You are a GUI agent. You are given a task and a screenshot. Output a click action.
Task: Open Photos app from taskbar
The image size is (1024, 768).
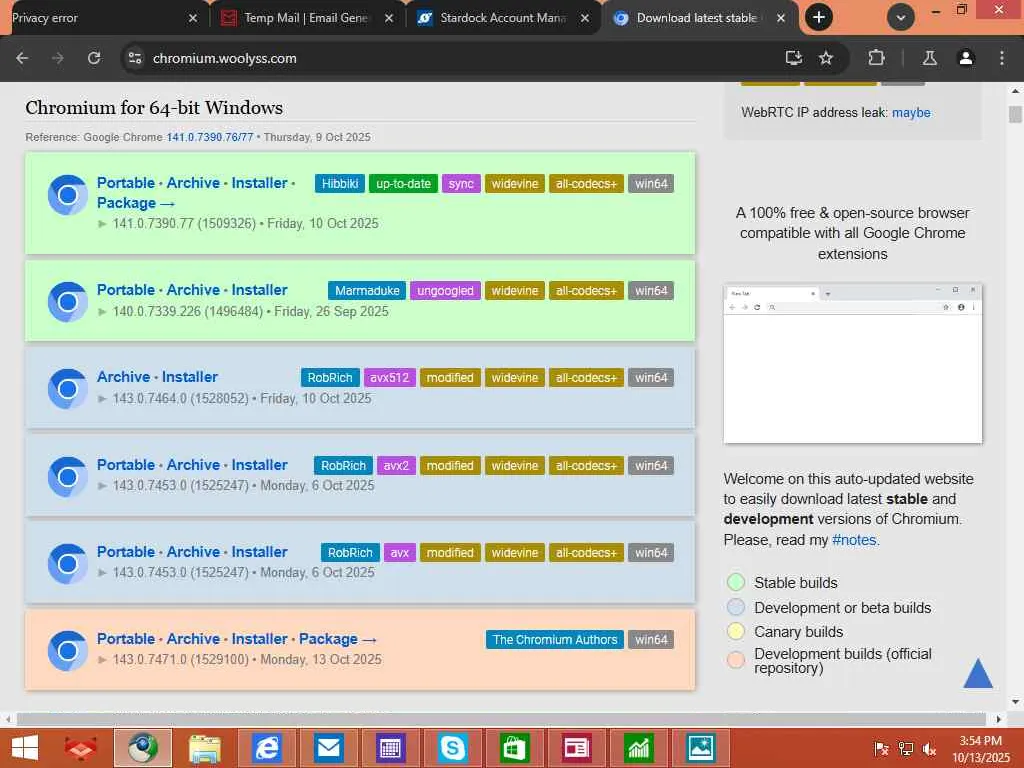[x=700, y=748]
